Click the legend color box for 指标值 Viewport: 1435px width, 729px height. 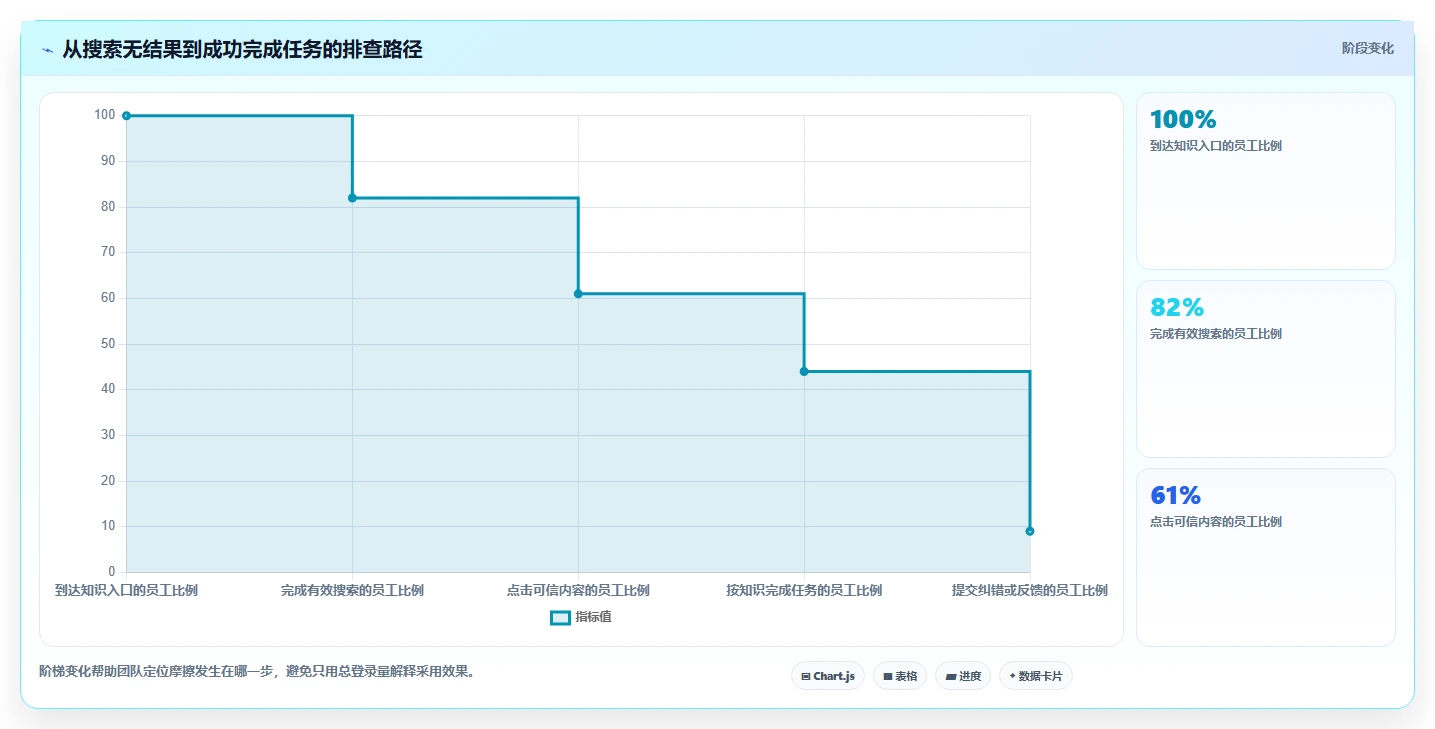tap(560, 617)
